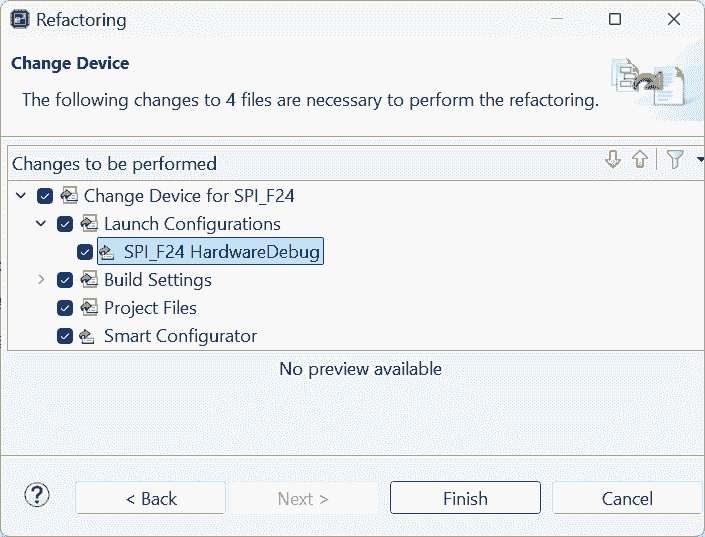This screenshot has height=537, width=705.
Task: Click the filter changes funnel icon
Action: click(x=675, y=160)
